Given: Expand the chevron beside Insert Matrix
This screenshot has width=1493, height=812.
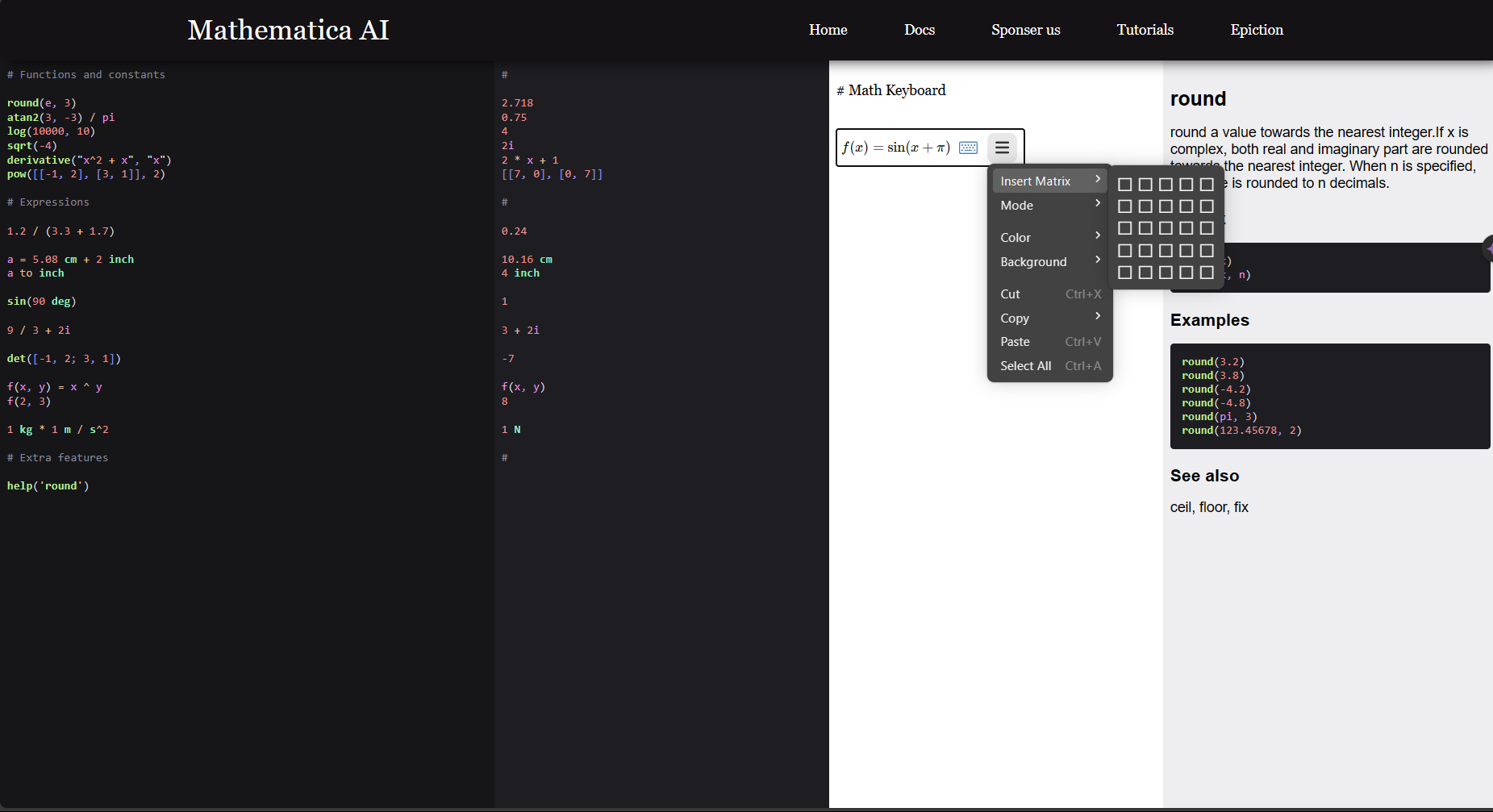Looking at the screenshot, I should pyautogui.click(x=1098, y=179).
